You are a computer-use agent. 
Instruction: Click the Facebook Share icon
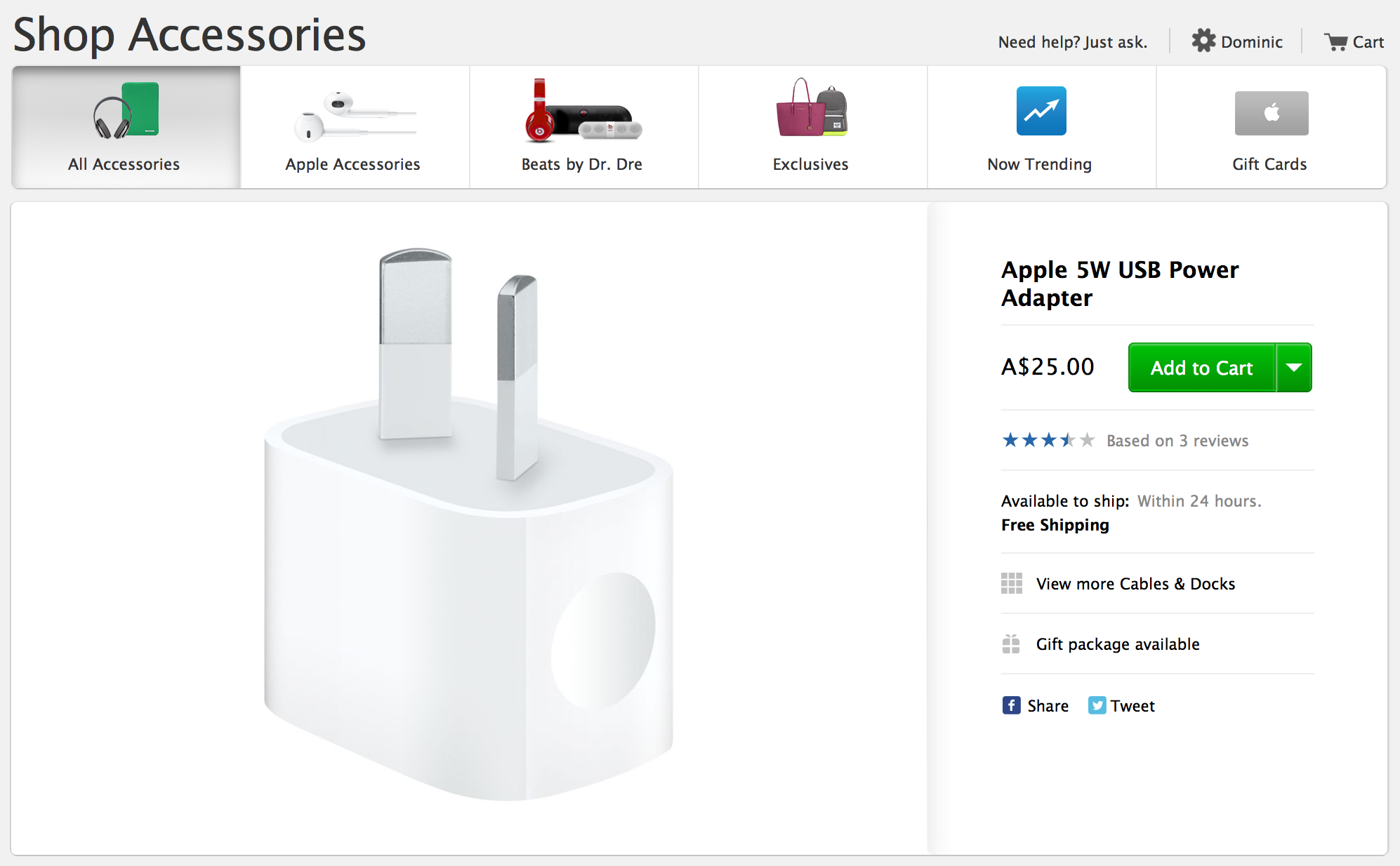(x=1011, y=705)
